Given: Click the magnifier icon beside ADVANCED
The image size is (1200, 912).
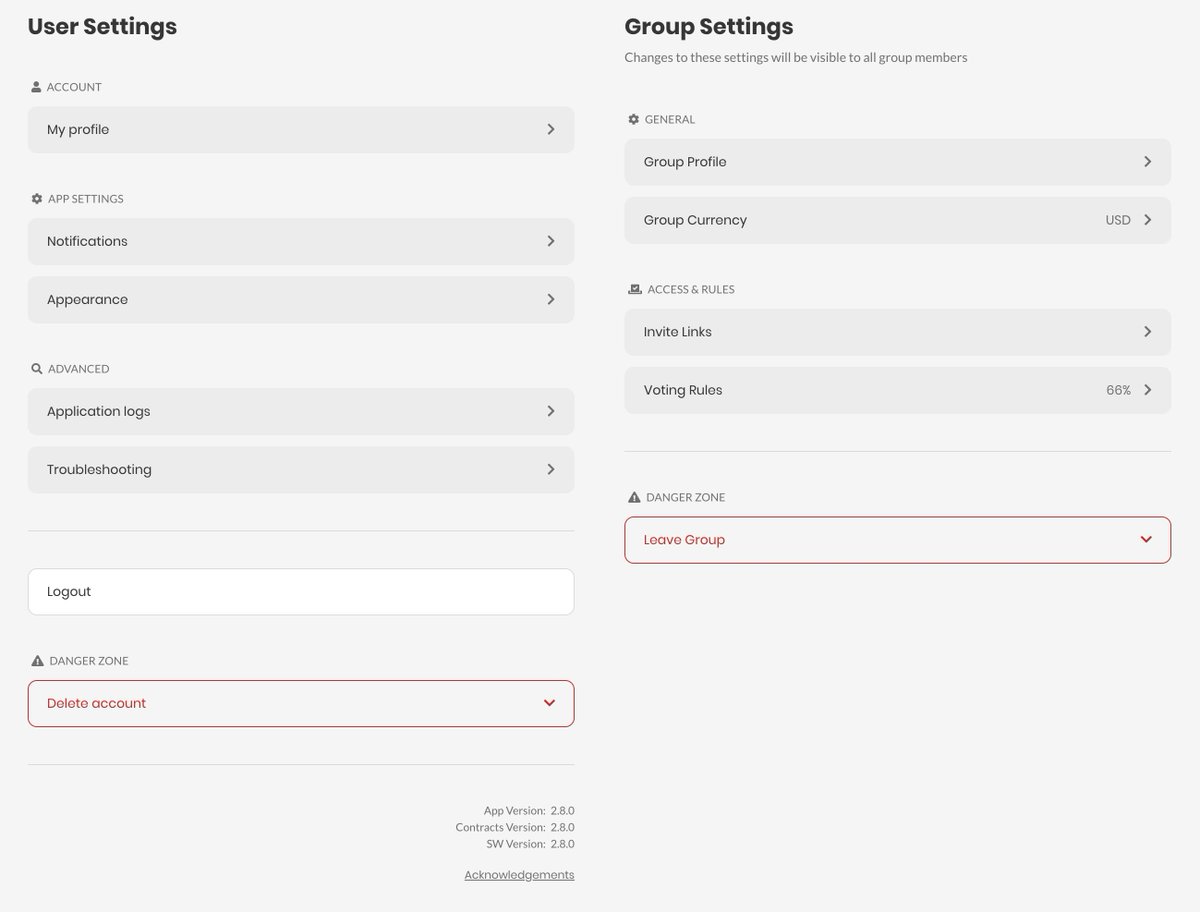Looking at the screenshot, I should (x=37, y=369).
